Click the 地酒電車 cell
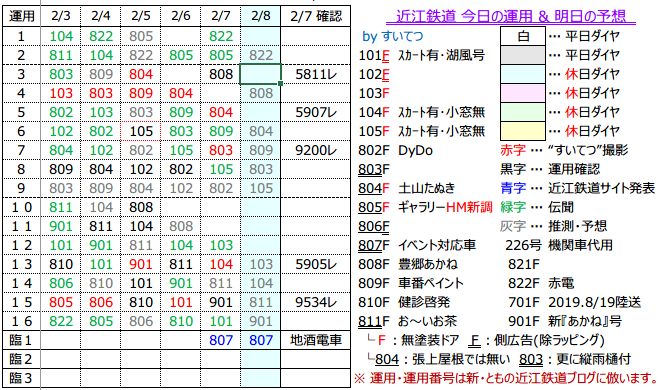 pyautogui.click(x=316, y=340)
